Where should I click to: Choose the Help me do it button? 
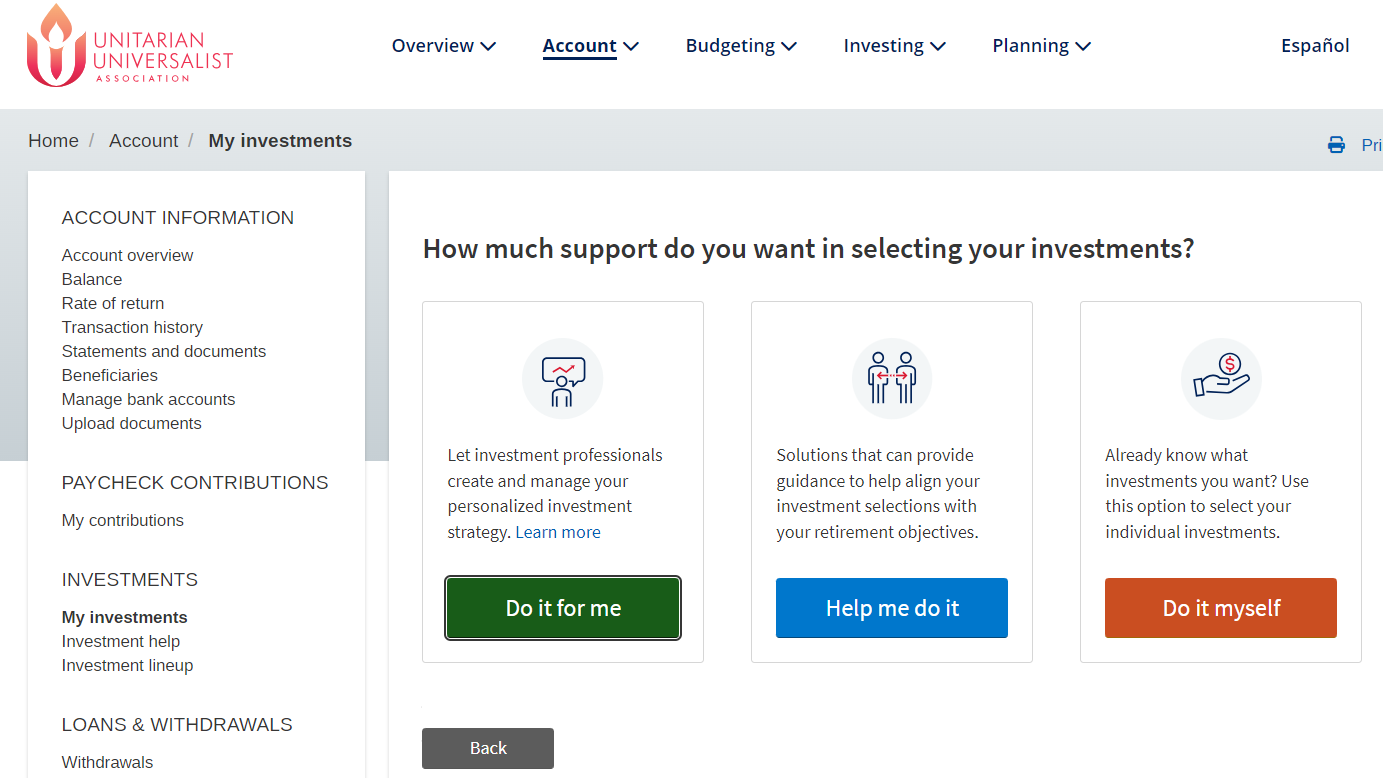(891, 608)
